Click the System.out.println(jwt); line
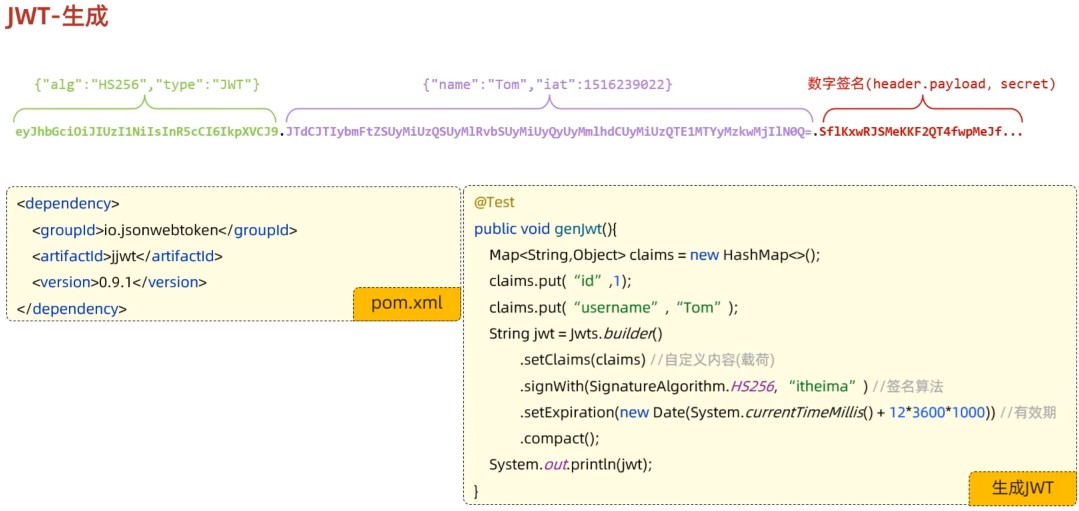1079x511 pixels. [x=570, y=464]
